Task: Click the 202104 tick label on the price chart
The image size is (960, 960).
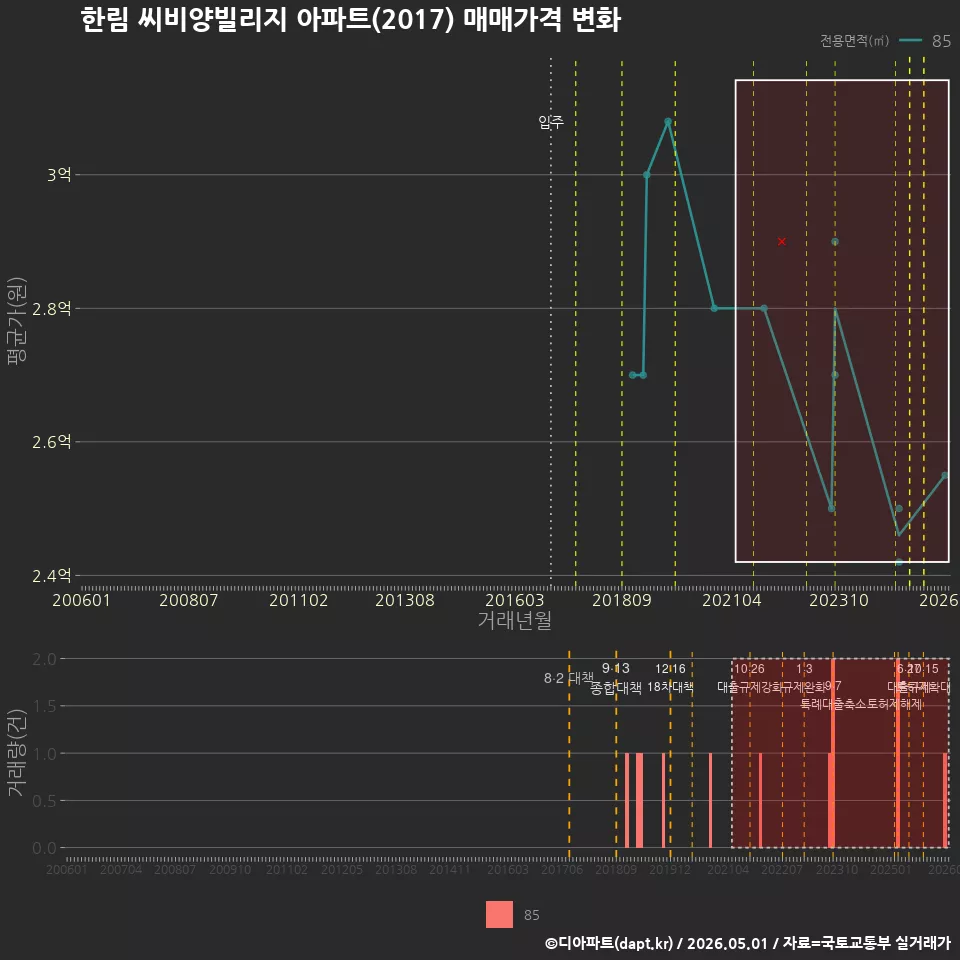Action: [x=732, y=600]
